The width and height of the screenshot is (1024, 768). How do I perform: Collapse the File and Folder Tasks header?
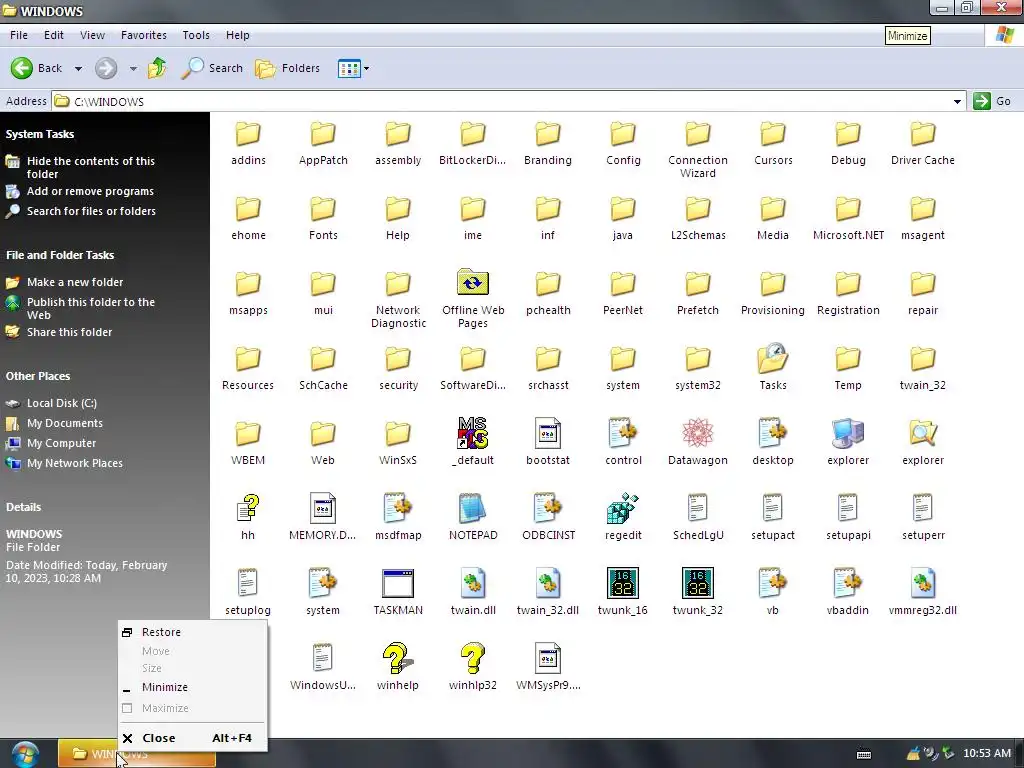coord(60,255)
